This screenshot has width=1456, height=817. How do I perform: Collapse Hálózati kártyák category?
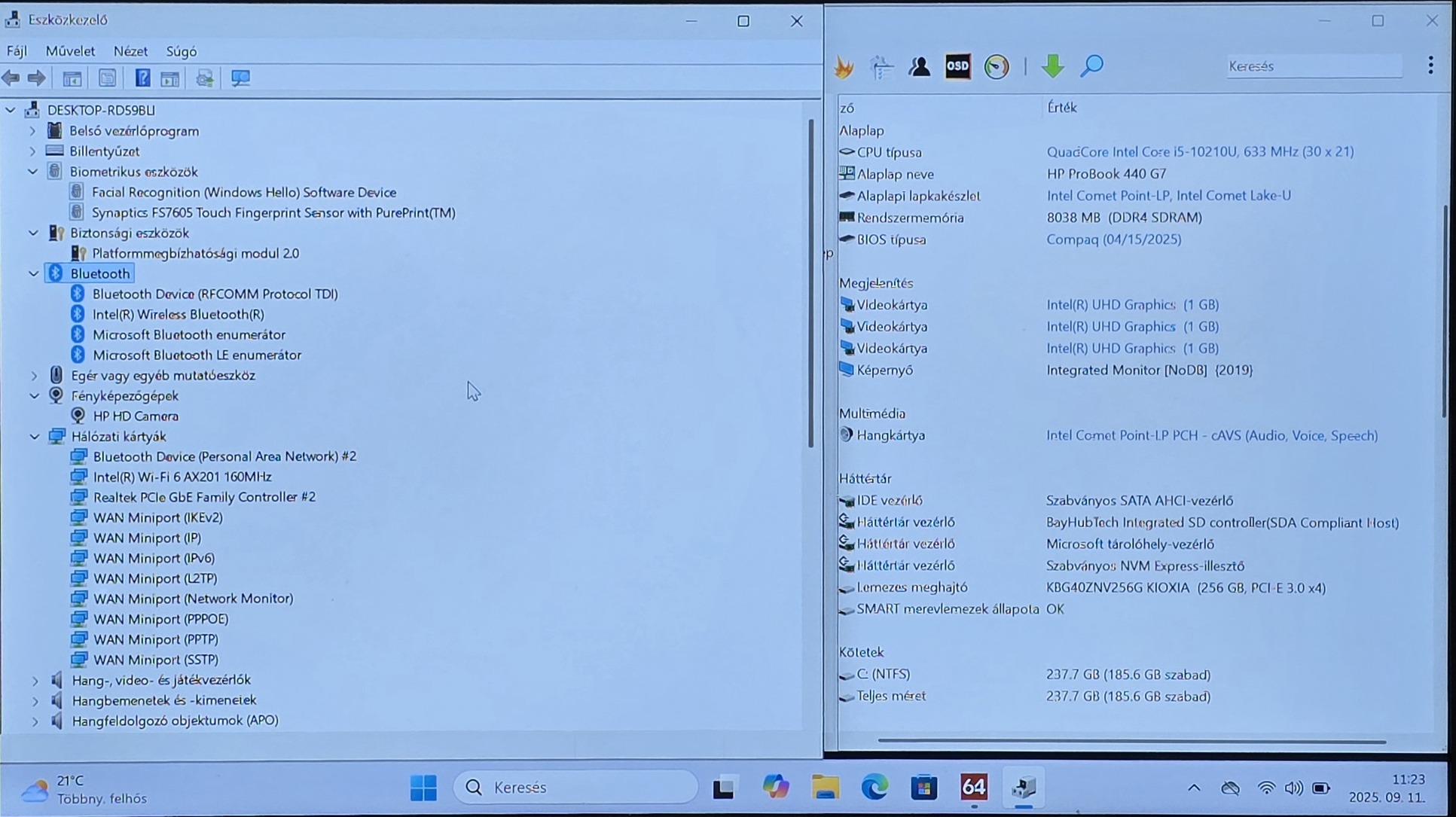[34, 437]
